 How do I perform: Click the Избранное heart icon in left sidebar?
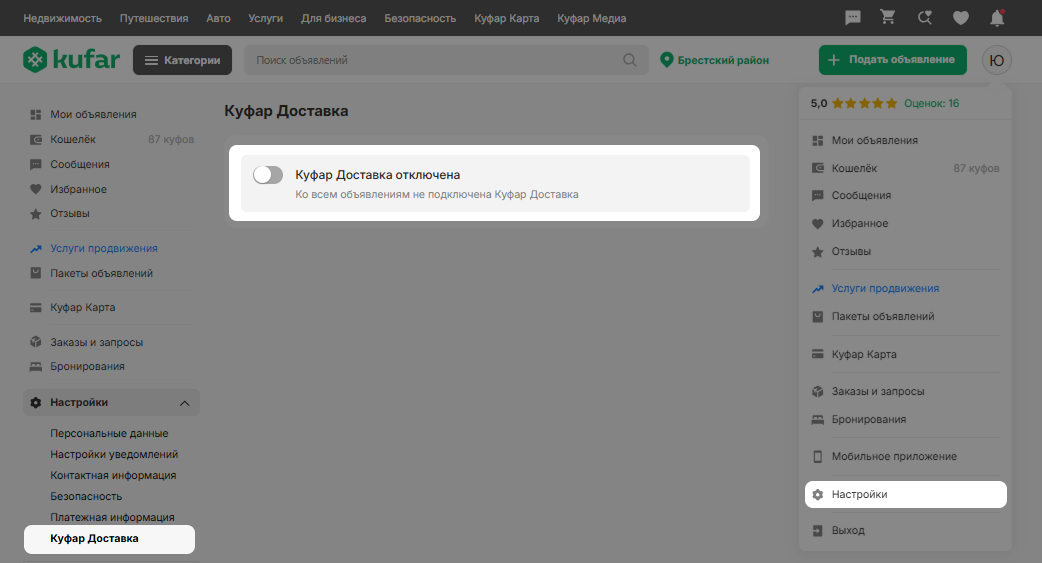tap(36, 189)
